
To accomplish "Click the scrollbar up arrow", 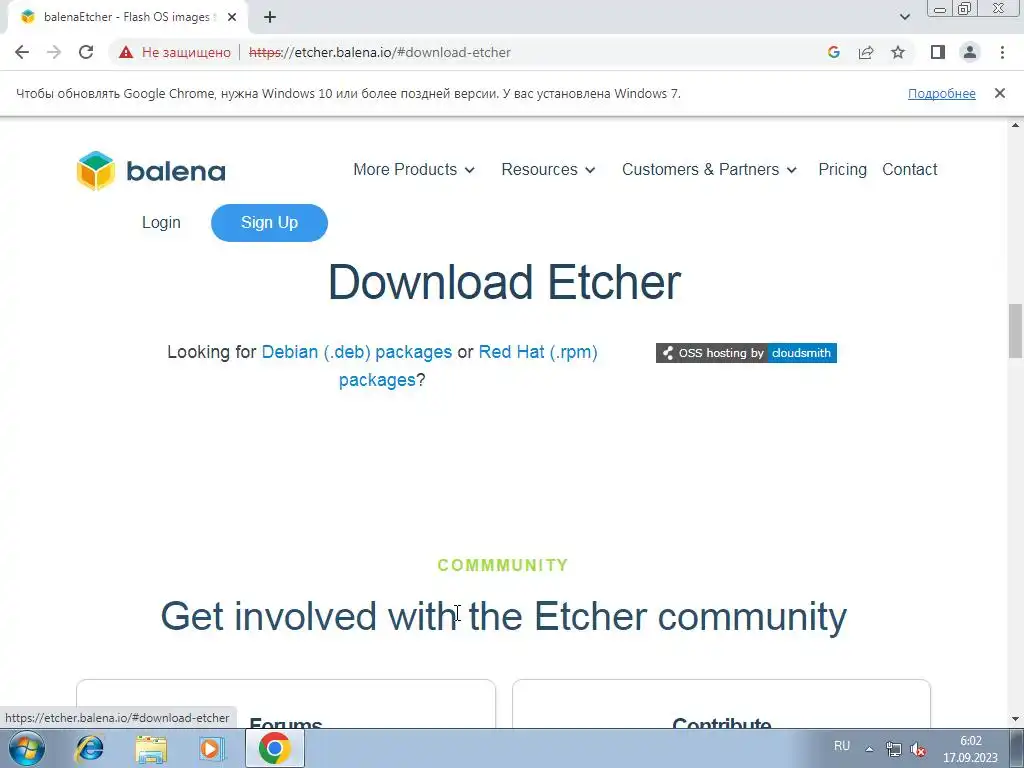I will (x=1015, y=125).
